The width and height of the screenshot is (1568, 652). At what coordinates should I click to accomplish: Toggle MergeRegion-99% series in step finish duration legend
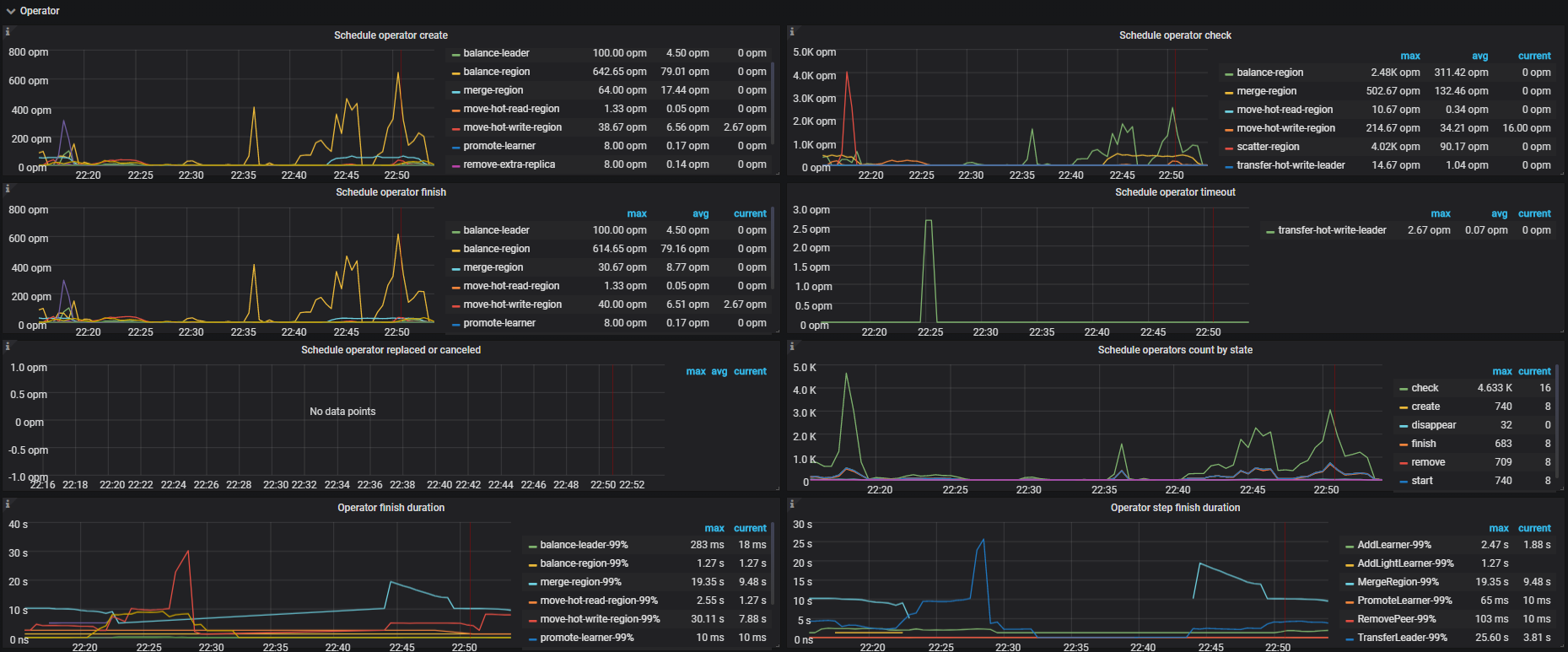point(1398,582)
